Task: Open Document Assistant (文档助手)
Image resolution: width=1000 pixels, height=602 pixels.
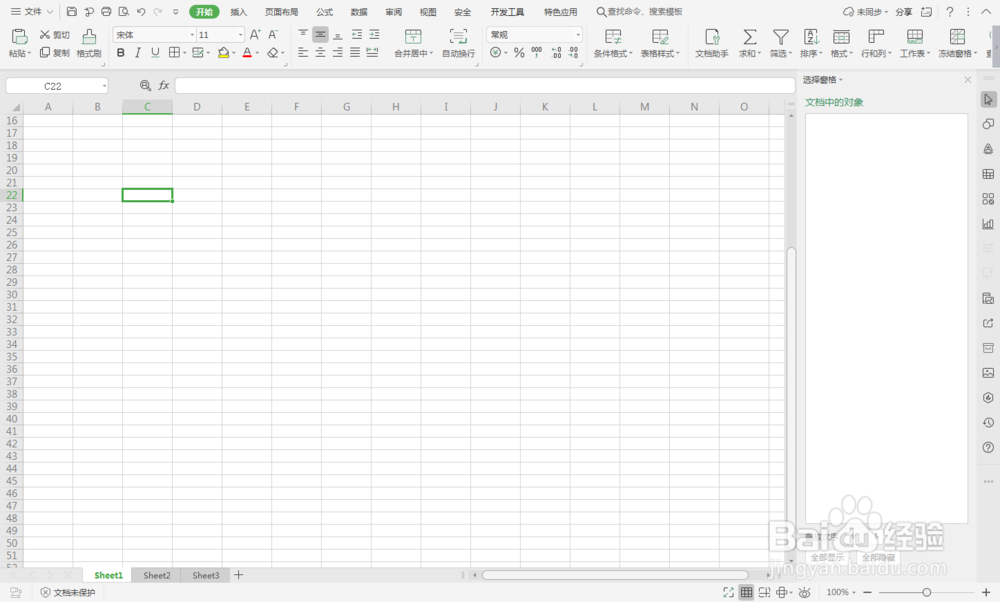Action: click(712, 43)
